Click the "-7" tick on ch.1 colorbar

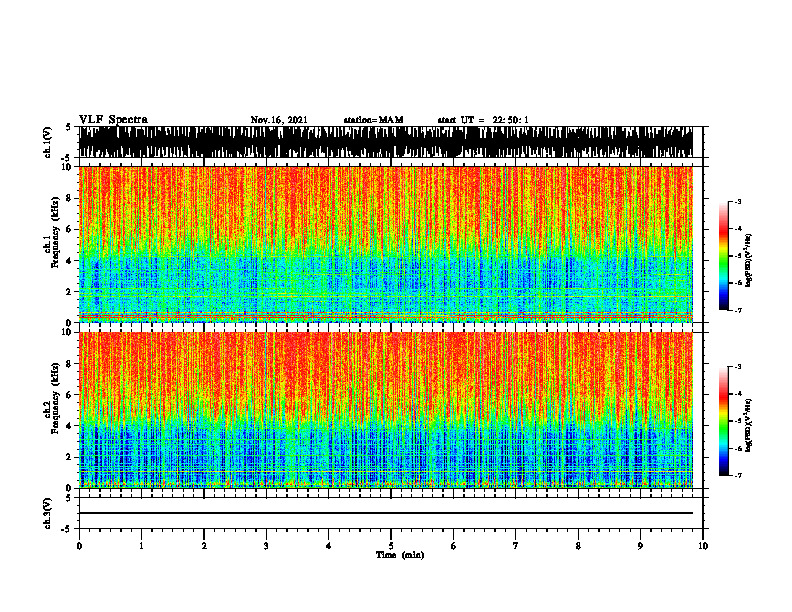pos(738,310)
